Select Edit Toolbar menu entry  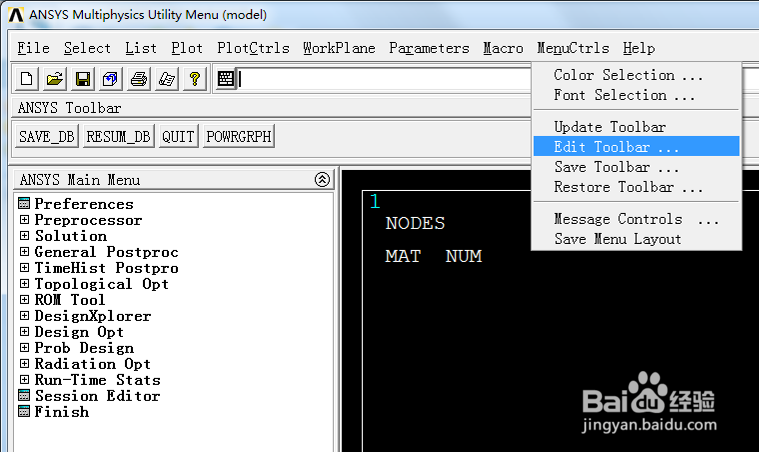click(637, 147)
